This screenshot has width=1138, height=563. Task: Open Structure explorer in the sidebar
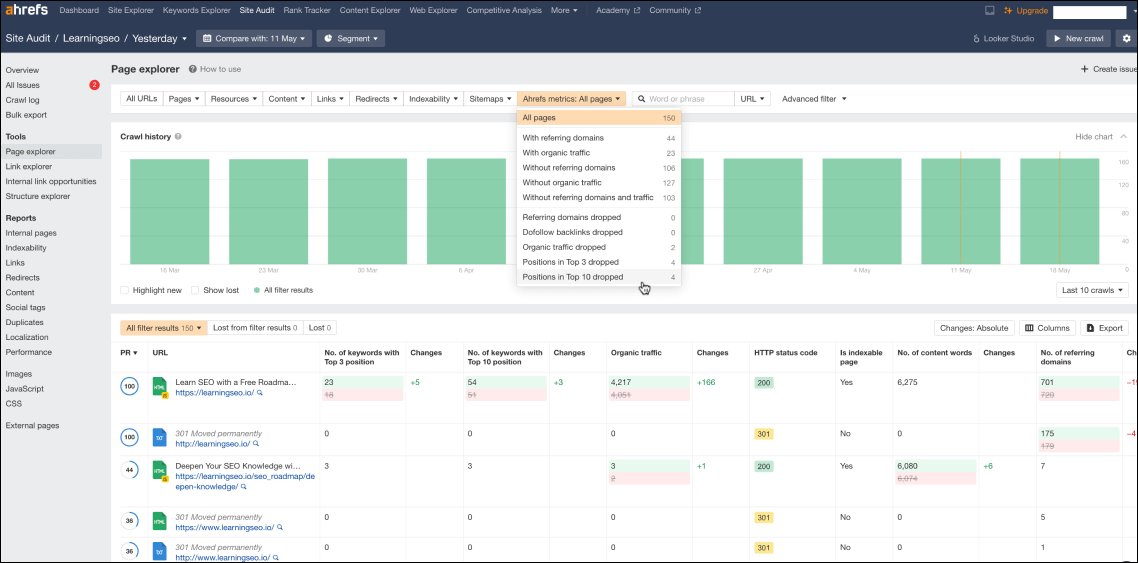pos(38,196)
